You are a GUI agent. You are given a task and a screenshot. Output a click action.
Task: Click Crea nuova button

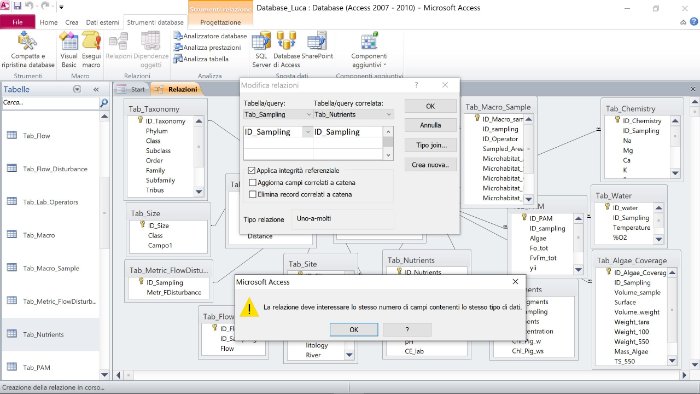tap(430, 165)
